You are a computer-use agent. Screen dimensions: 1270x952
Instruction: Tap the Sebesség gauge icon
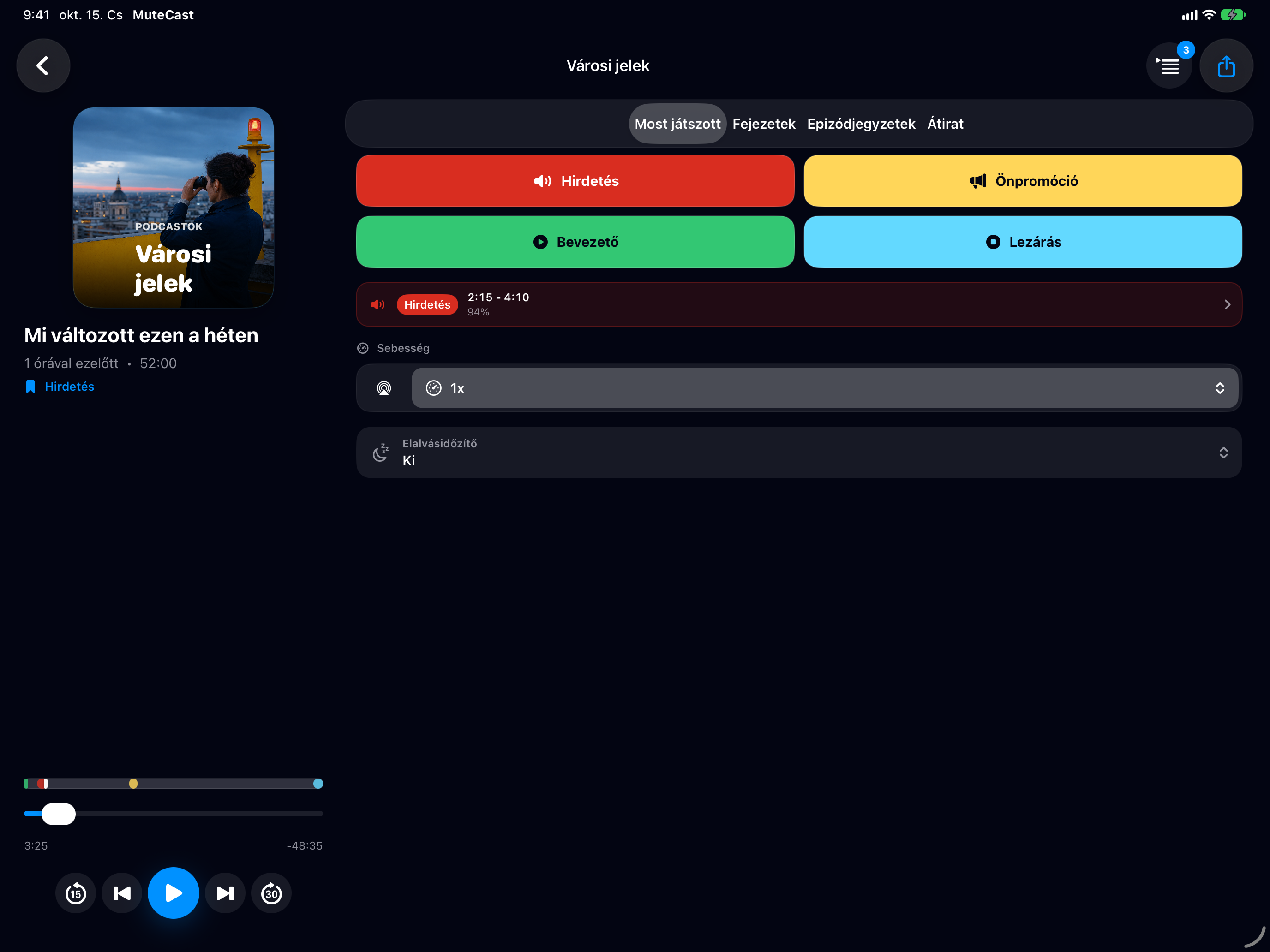(x=363, y=348)
